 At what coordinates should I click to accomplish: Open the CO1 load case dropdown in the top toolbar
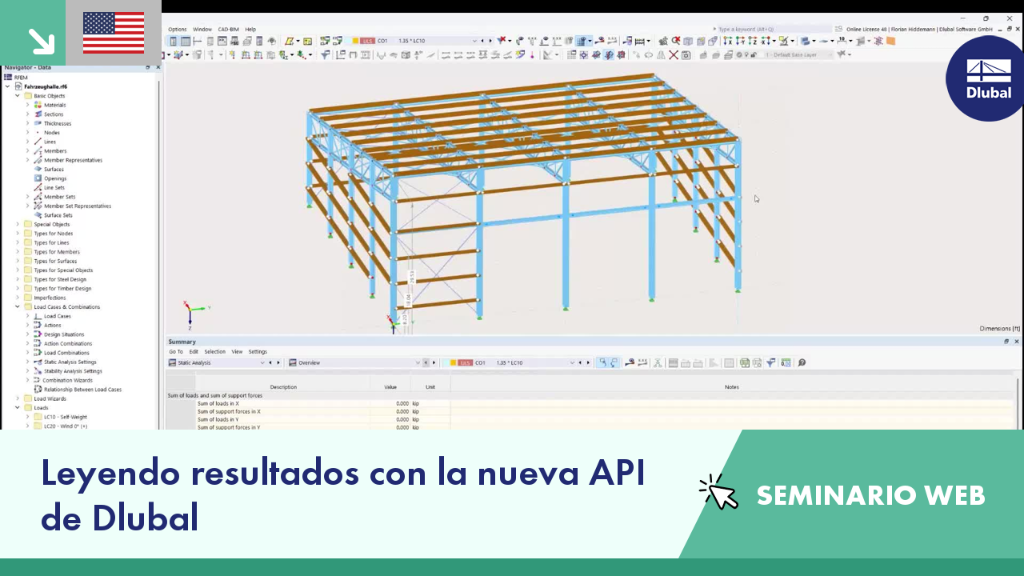click(x=474, y=41)
